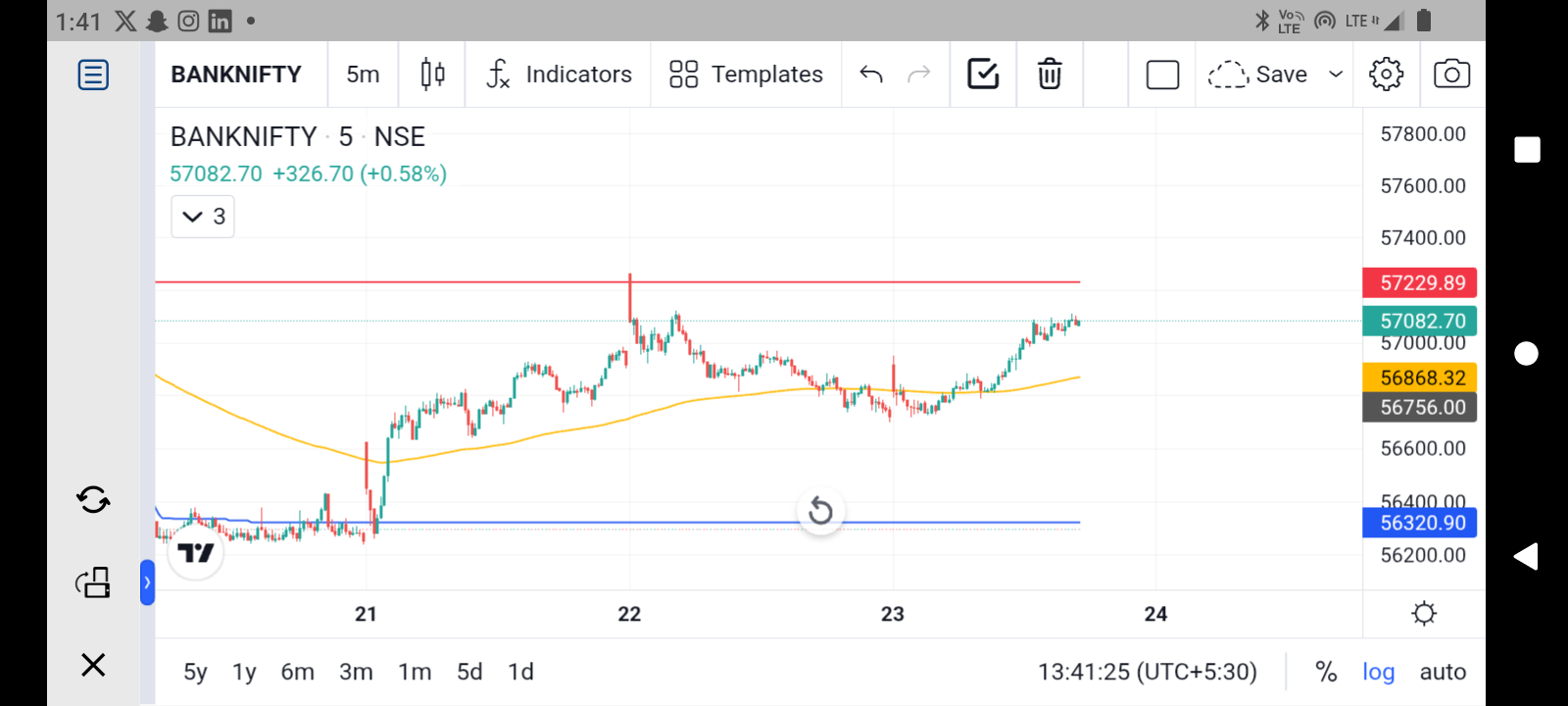The width and height of the screenshot is (1568, 706).
Task: Open the BANKNIFTY symbol search
Action: pos(236,75)
